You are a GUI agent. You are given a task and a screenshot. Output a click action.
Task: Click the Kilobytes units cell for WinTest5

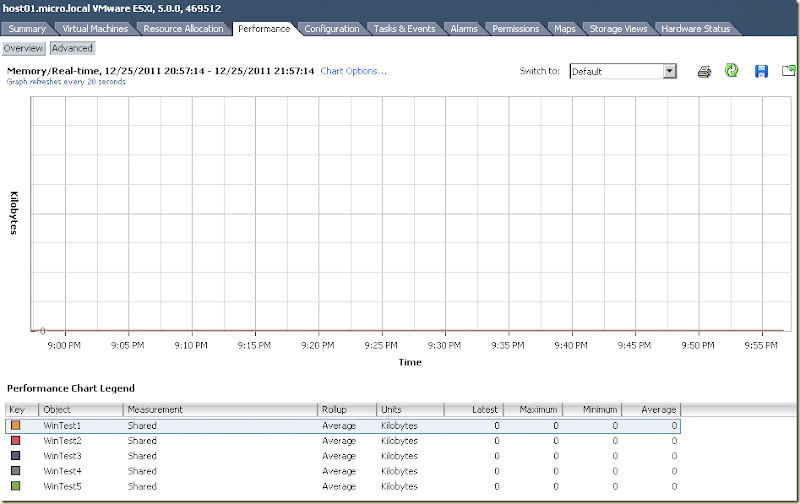tap(399, 487)
